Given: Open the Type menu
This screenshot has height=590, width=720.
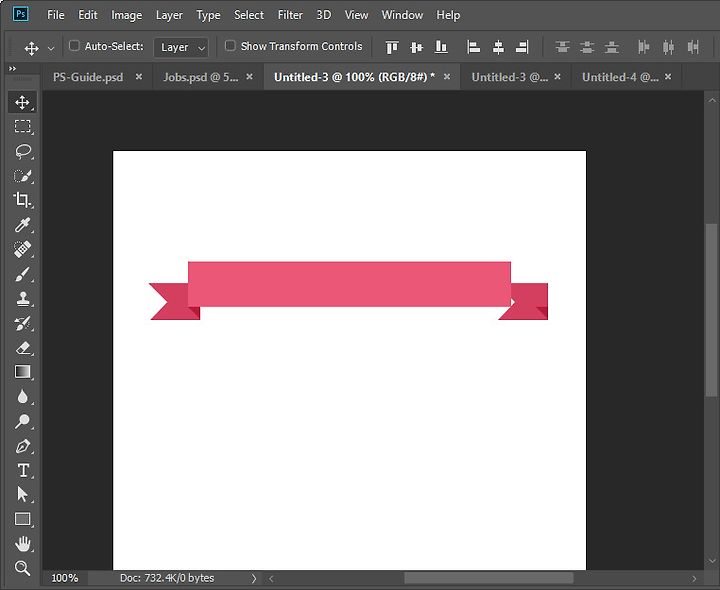Looking at the screenshot, I should (x=208, y=15).
